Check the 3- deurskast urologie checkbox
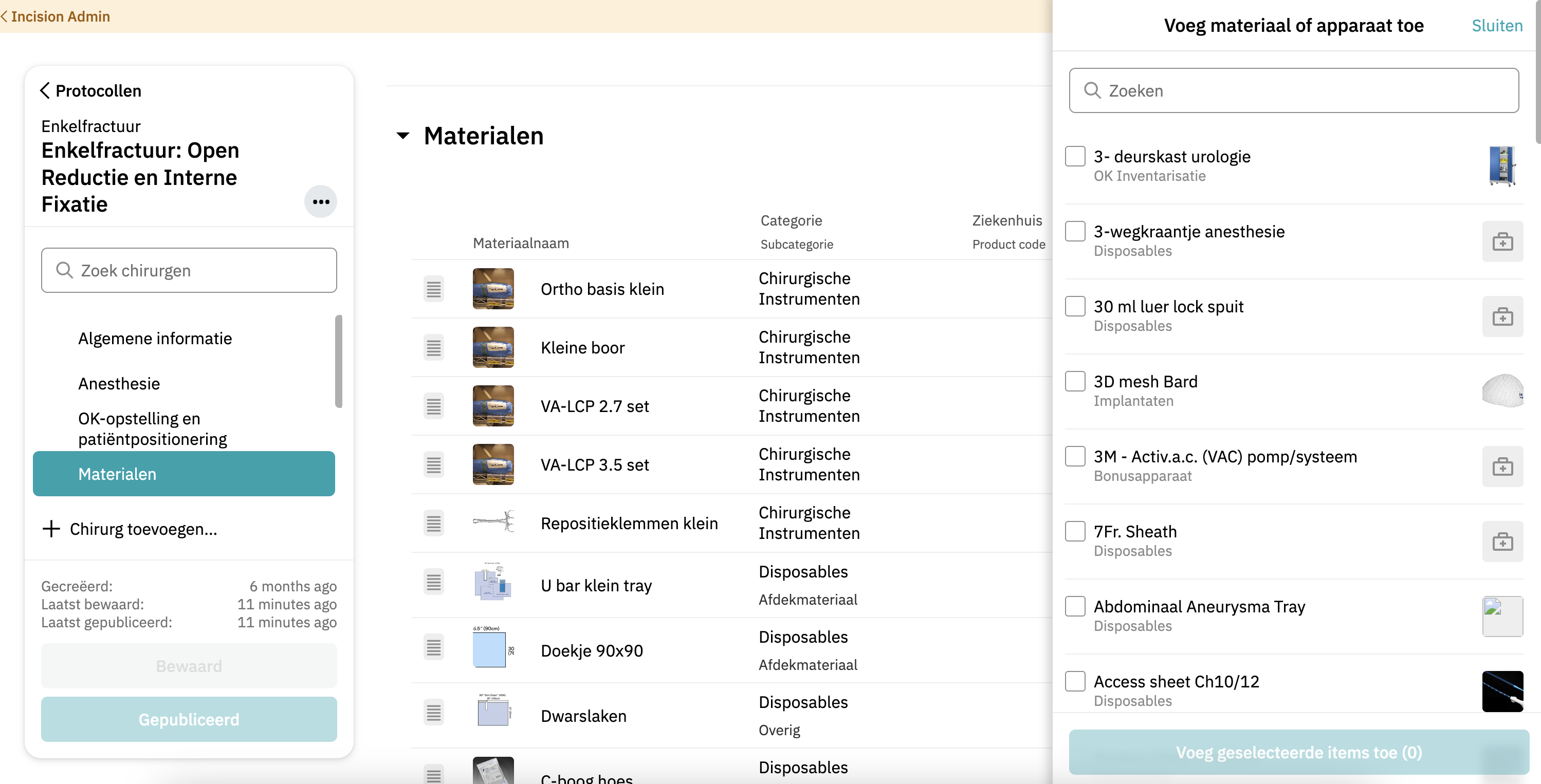This screenshot has width=1541, height=784. (1075, 156)
